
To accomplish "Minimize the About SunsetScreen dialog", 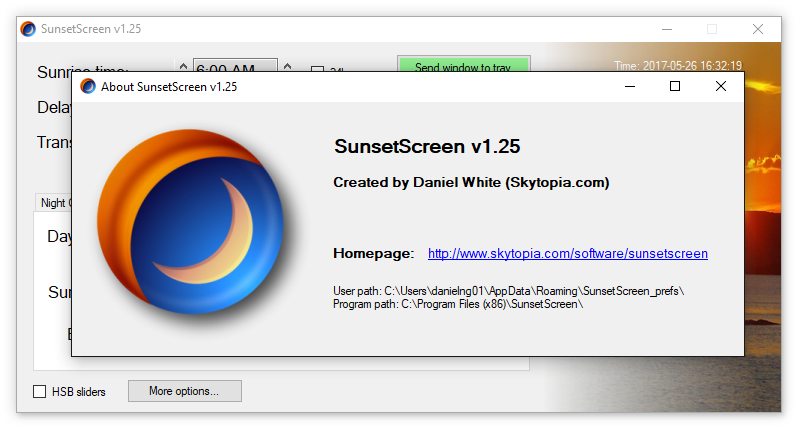I will pos(630,86).
